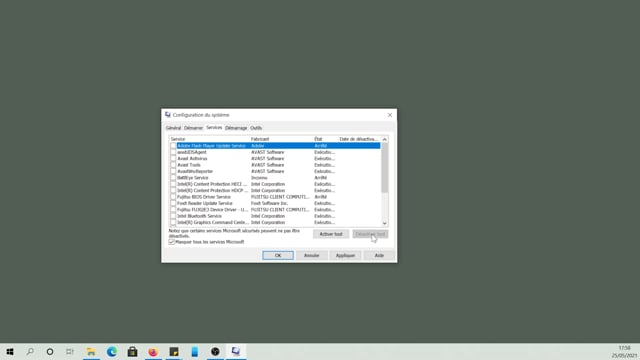640x360 pixels.
Task: Click the Activer tout button
Action: pyautogui.click(x=331, y=234)
